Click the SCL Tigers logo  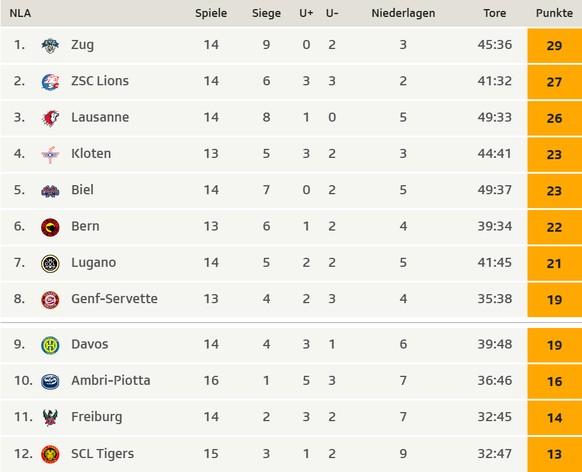pyautogui.click(x=50, y=454)
